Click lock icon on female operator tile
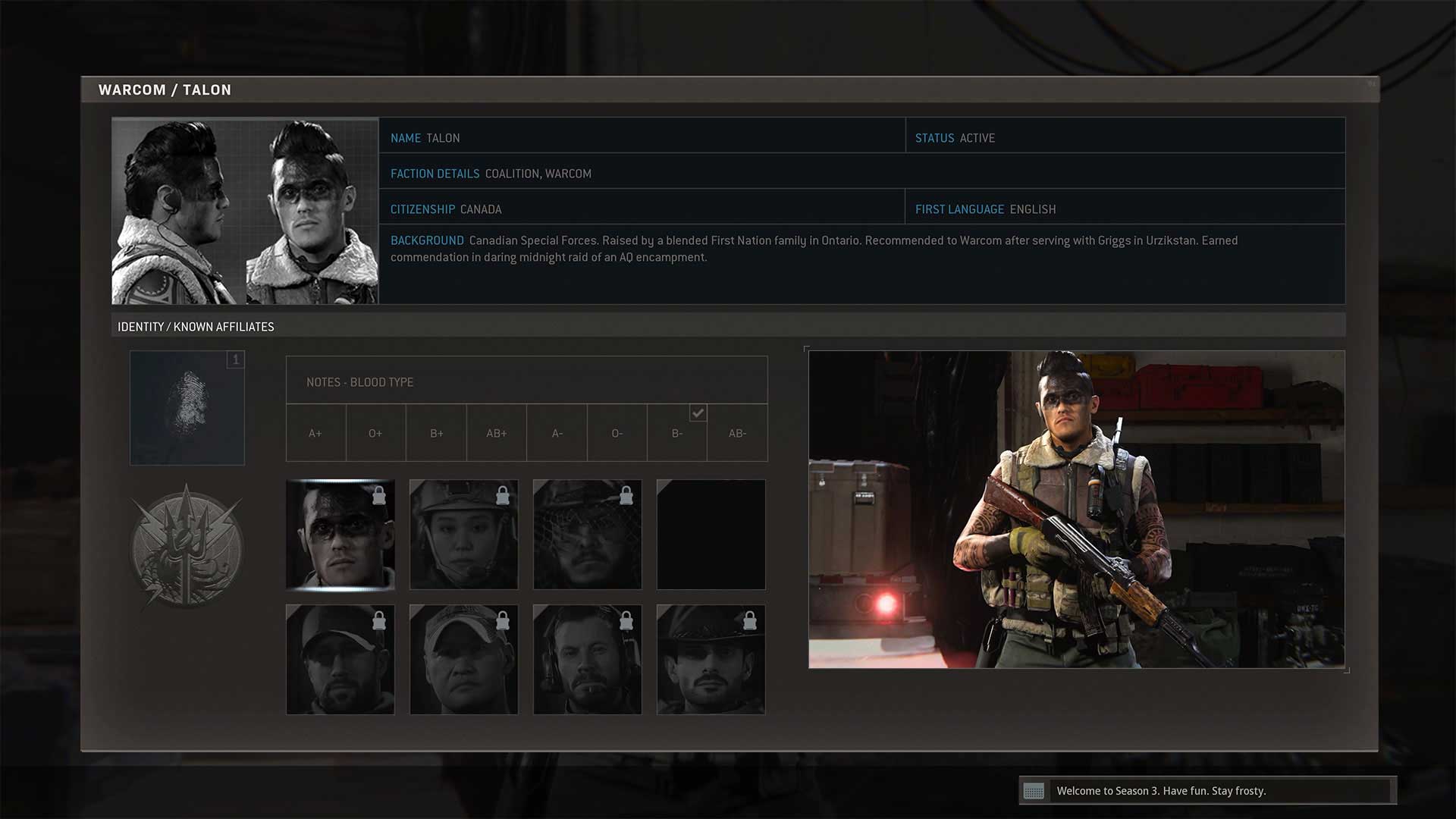Viewport: 1456px width, 819px height. coord(503,495)
